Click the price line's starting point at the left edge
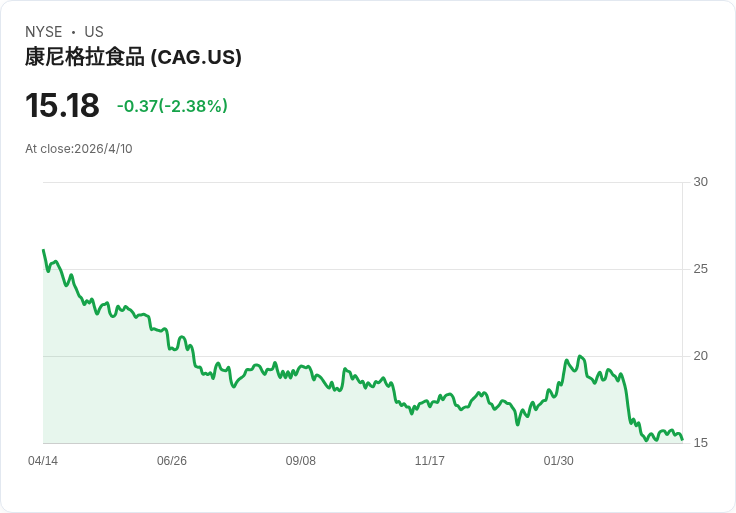The image size is (736, 513). (44, 250)
